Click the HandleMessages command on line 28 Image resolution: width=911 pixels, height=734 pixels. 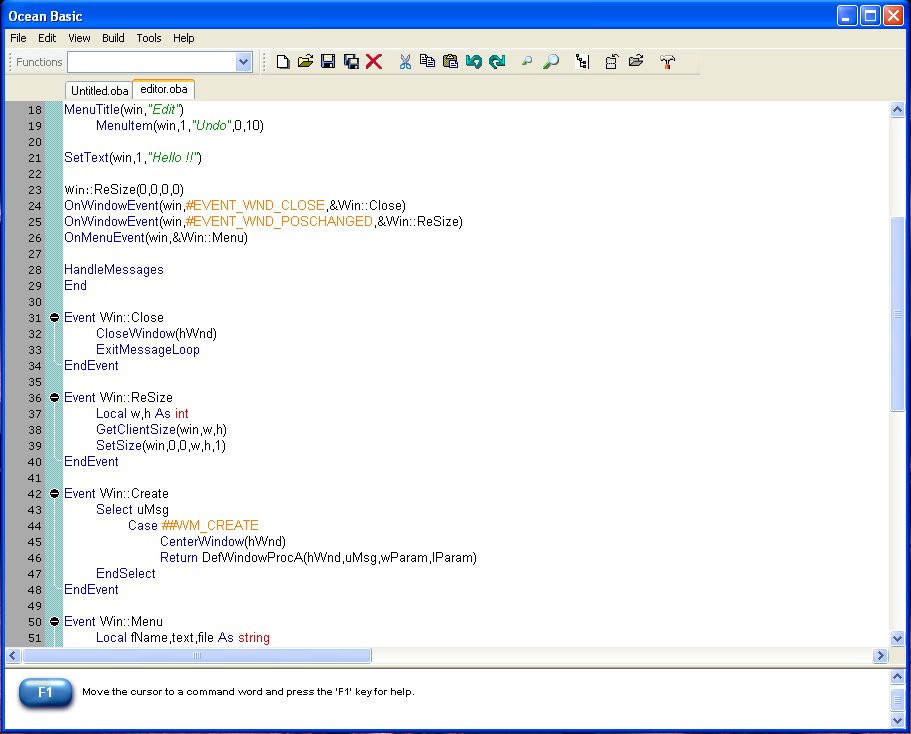pos(114,270)
